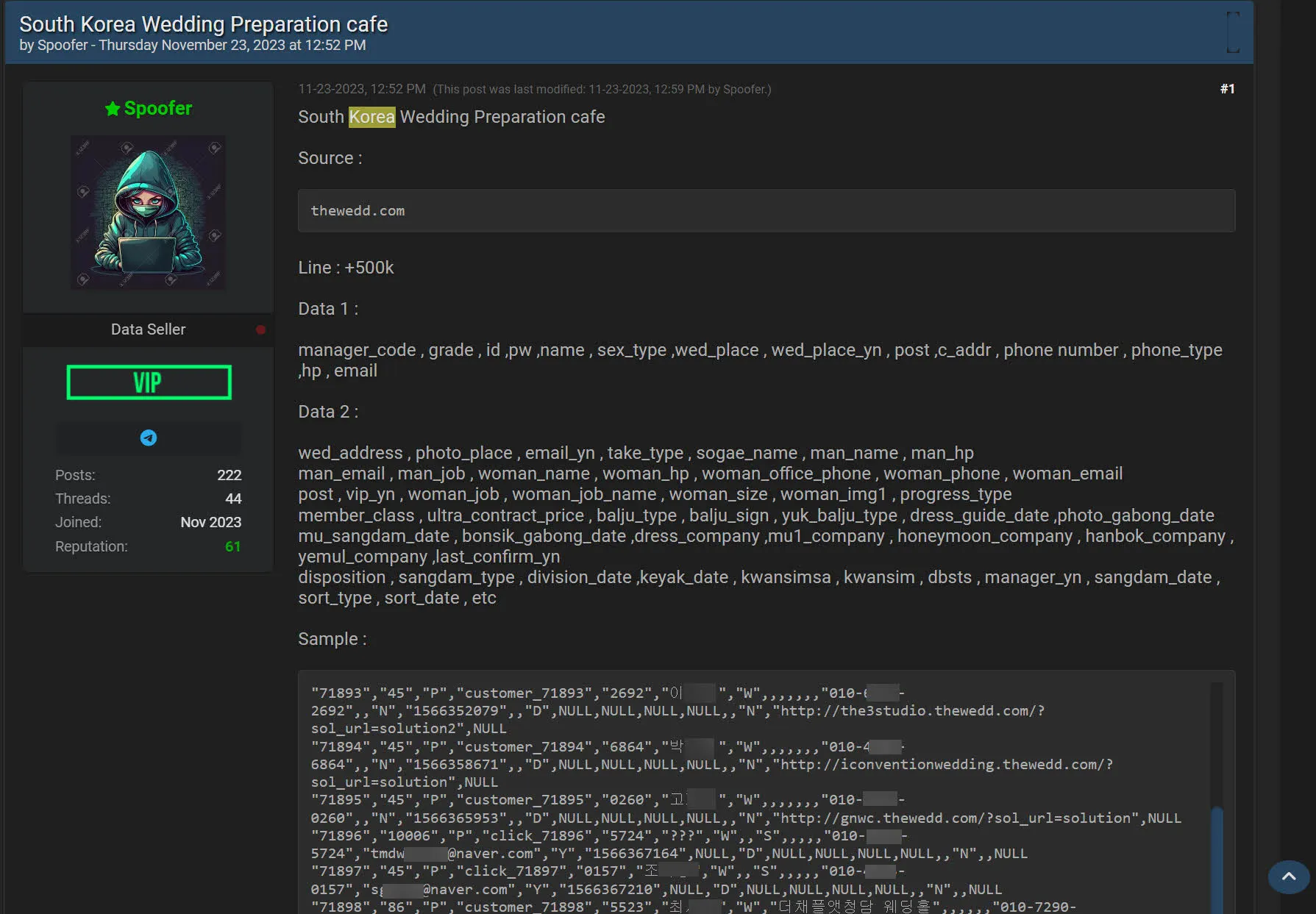1316x914 pixels.
Task: Click the green VIP badge
Action: coord(149,382)
